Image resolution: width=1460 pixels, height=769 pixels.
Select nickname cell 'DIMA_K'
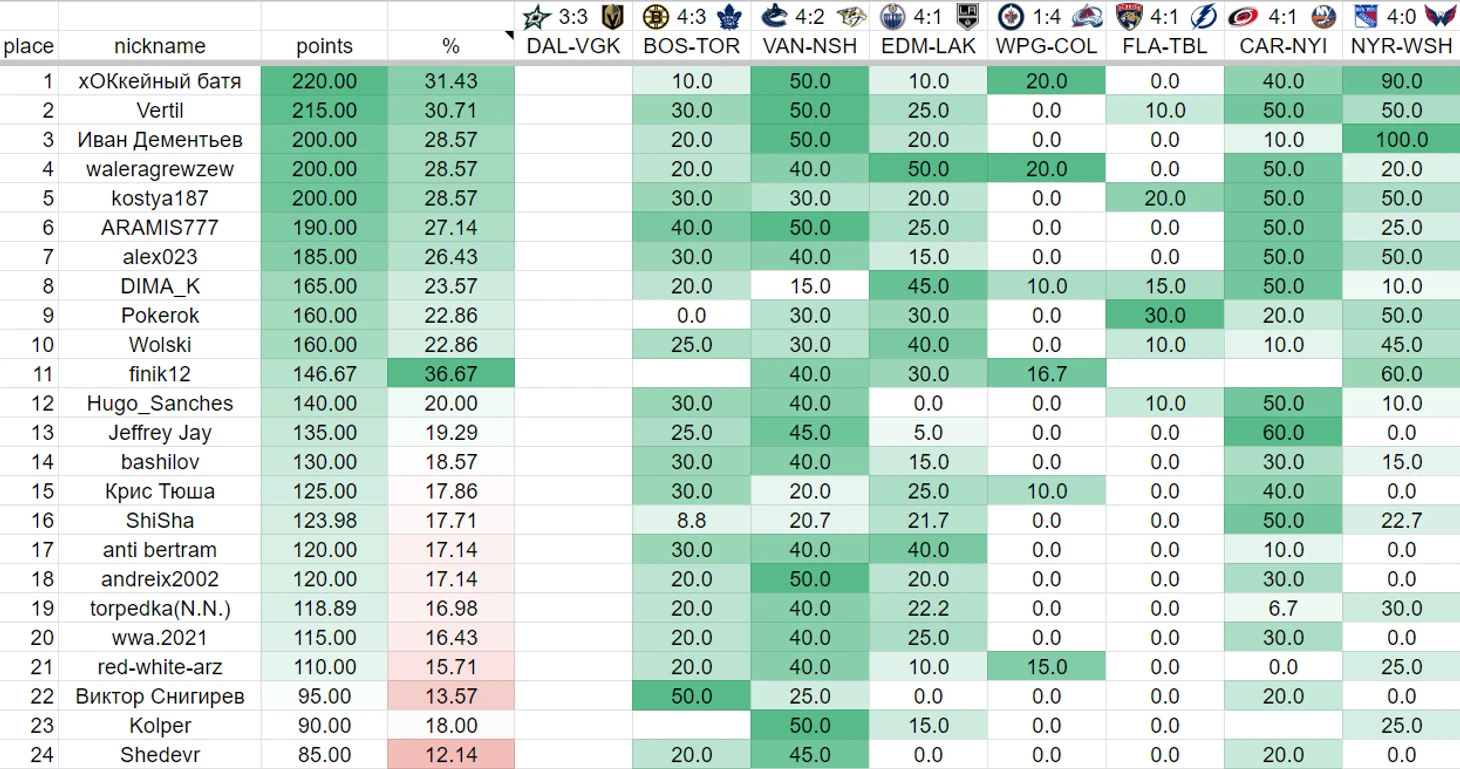(160, 286)
